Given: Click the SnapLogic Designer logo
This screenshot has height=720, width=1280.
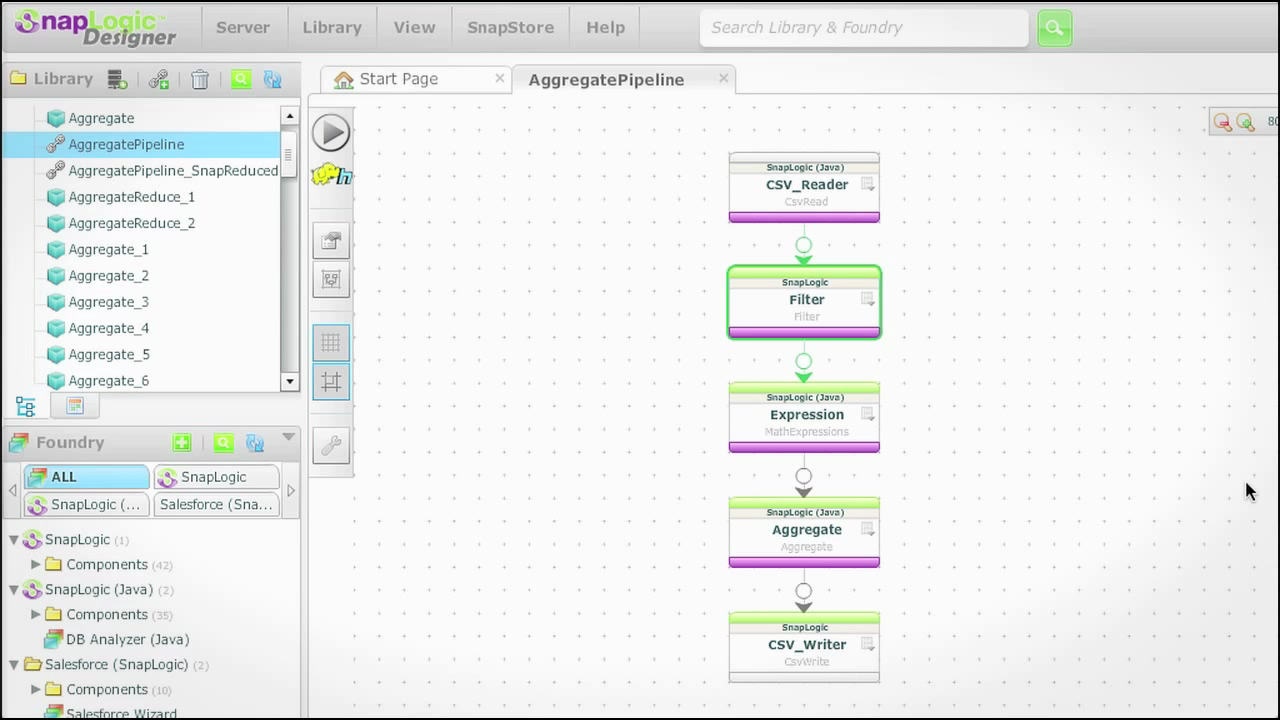Looking at the screenshot, I should click(95, 28).
